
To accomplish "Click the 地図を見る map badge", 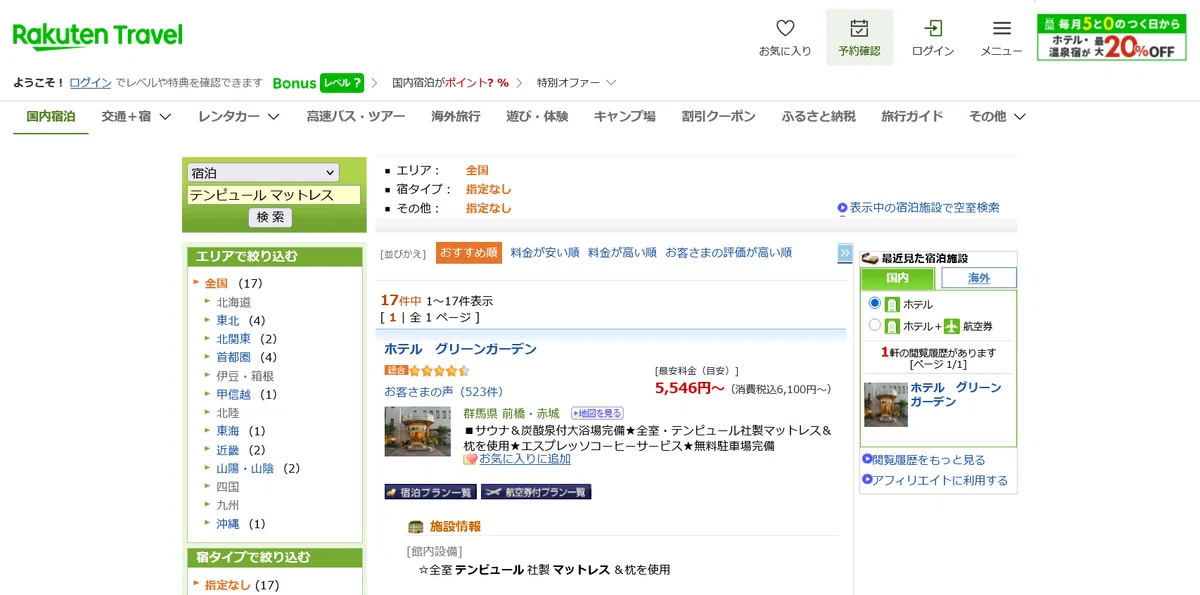I will 597,413.
